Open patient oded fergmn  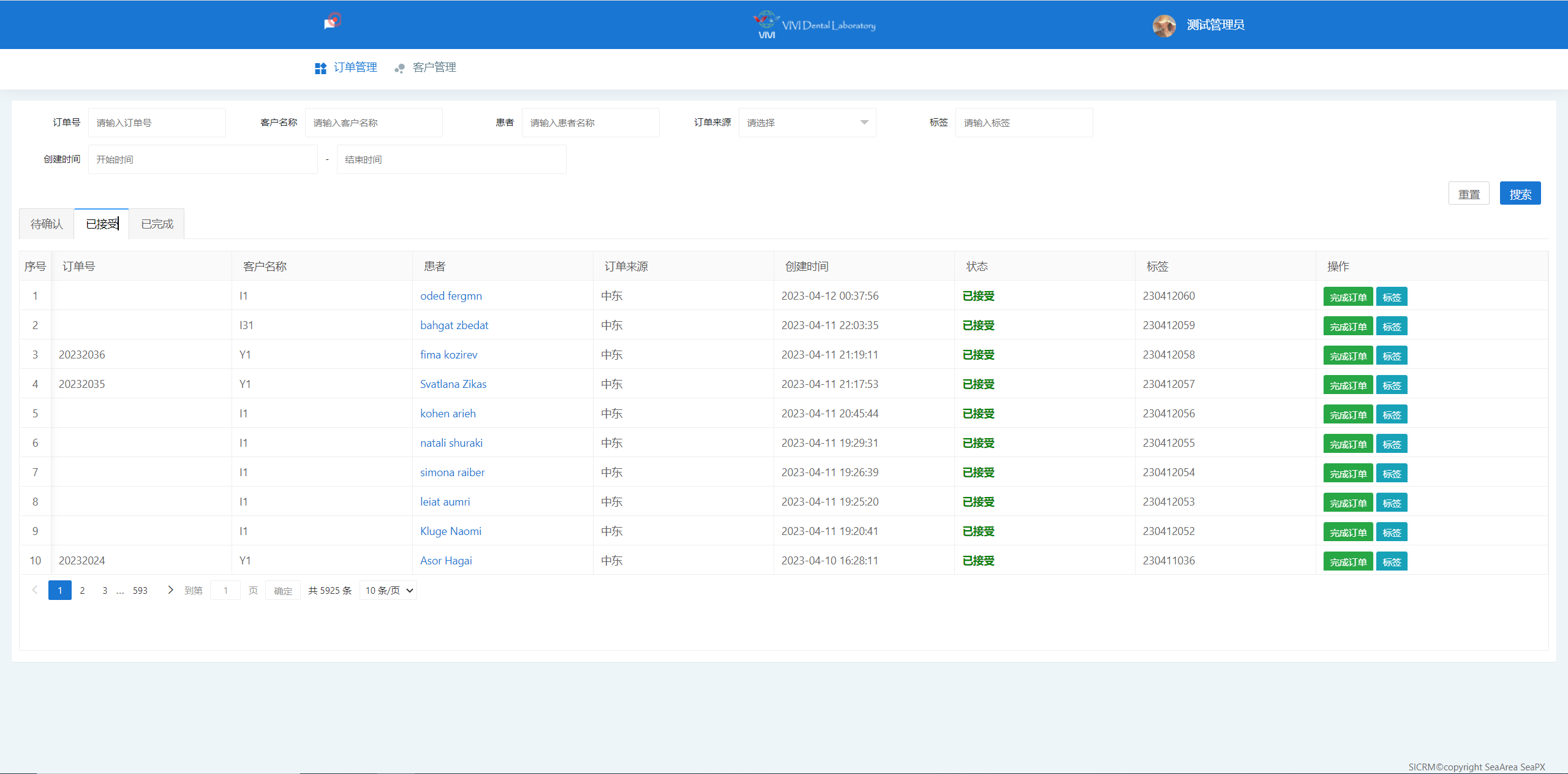(x=451, y=296)
